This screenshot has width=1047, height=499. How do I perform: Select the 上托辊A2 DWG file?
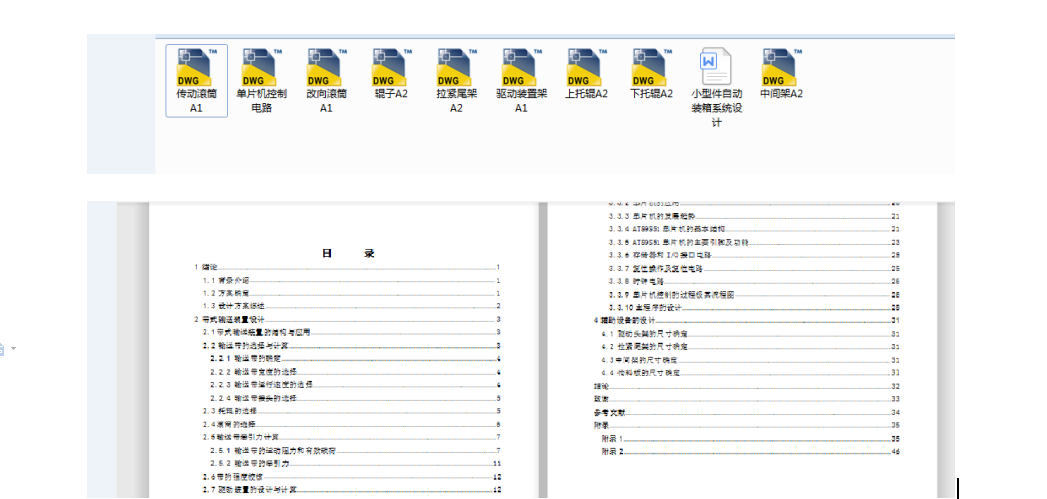coord(586,74)
